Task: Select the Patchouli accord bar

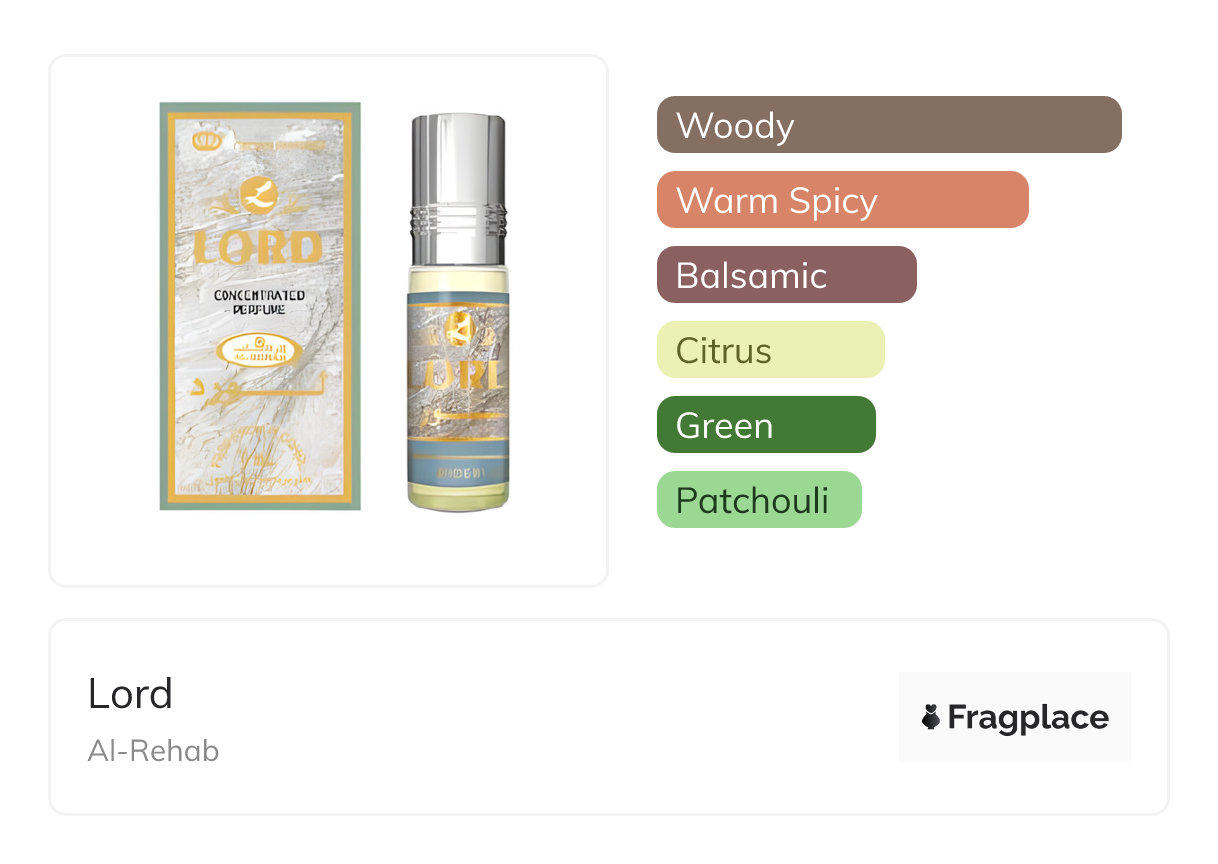Action: point(759,500)
